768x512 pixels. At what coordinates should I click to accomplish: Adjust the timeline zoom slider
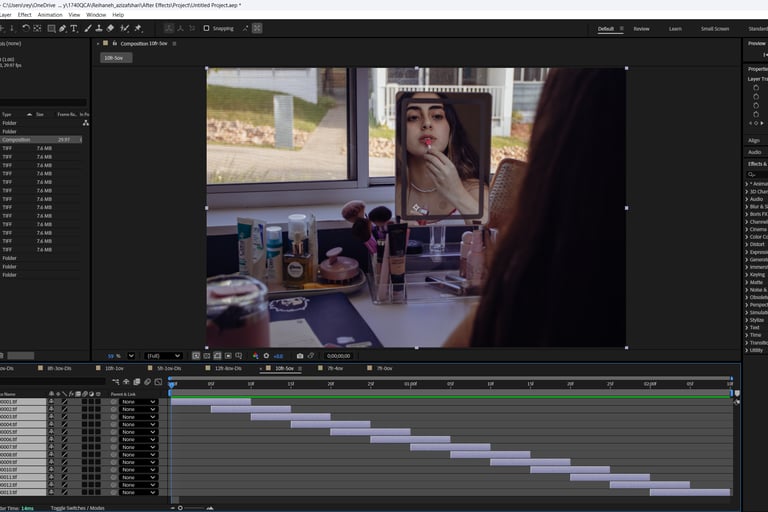click(180, 508)
